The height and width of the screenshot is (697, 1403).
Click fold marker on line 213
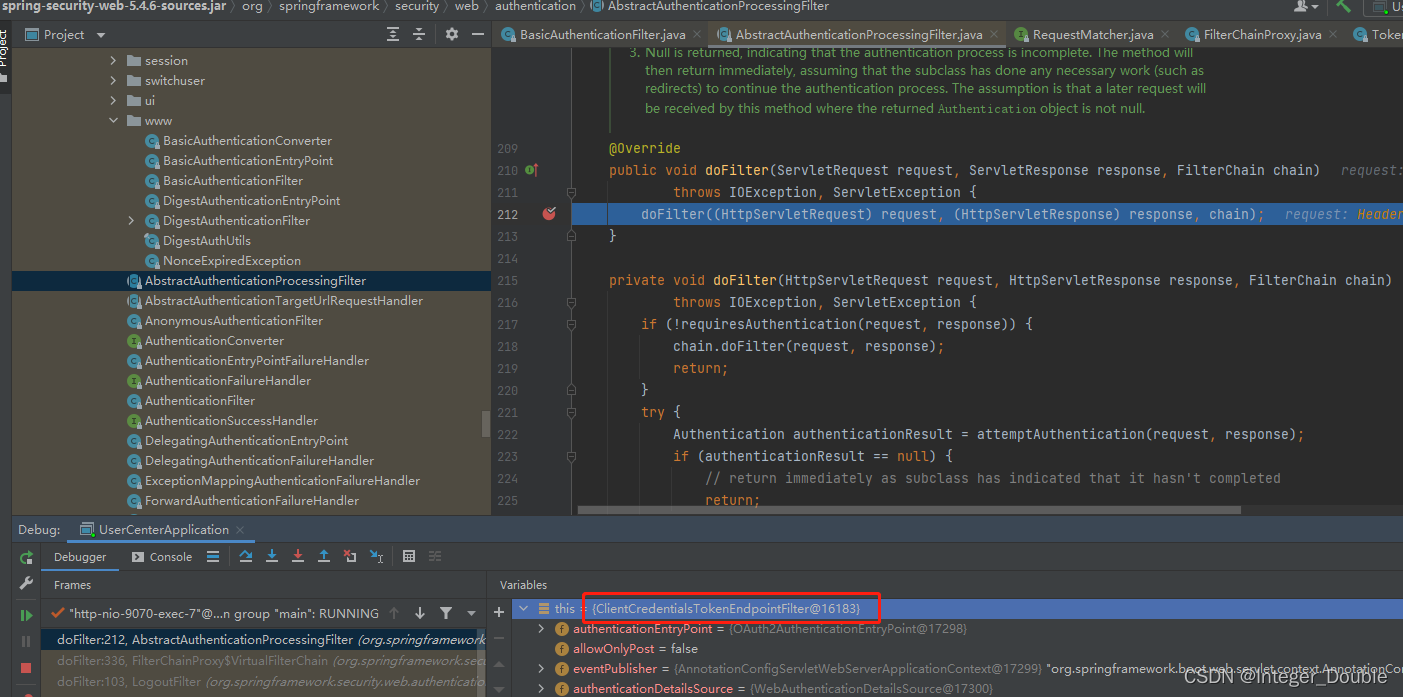(571, 236)
